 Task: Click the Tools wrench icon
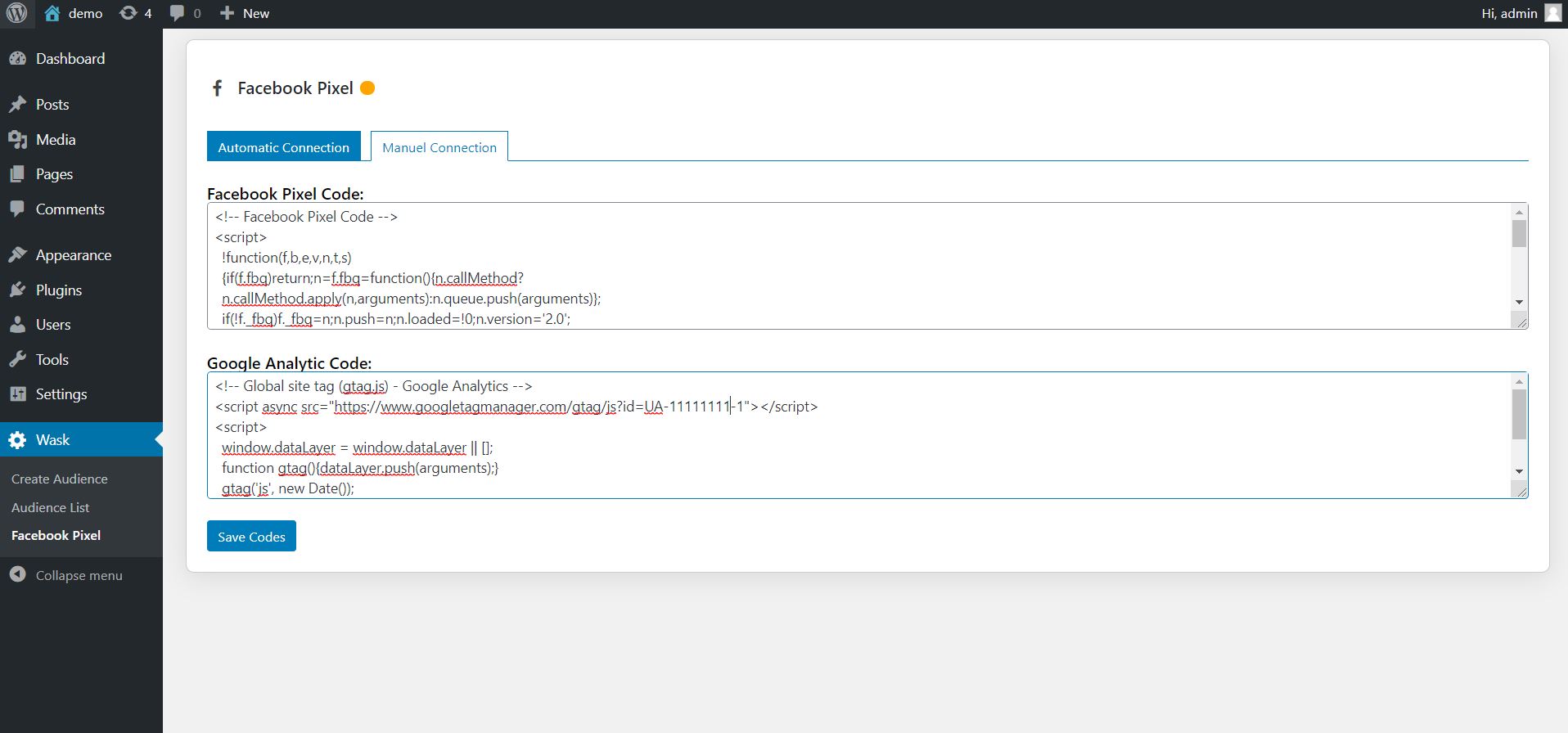click(17, 359)
